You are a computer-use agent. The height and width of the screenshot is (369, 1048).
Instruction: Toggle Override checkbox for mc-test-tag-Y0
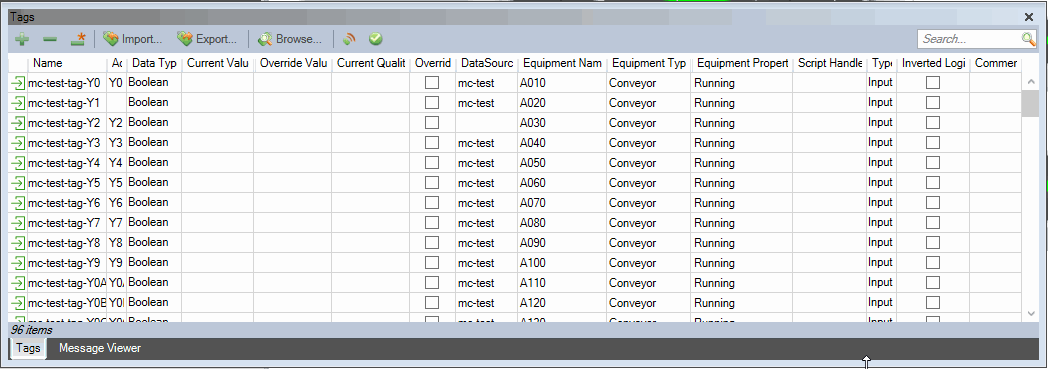pyautogui.click(x=432, y=83)
